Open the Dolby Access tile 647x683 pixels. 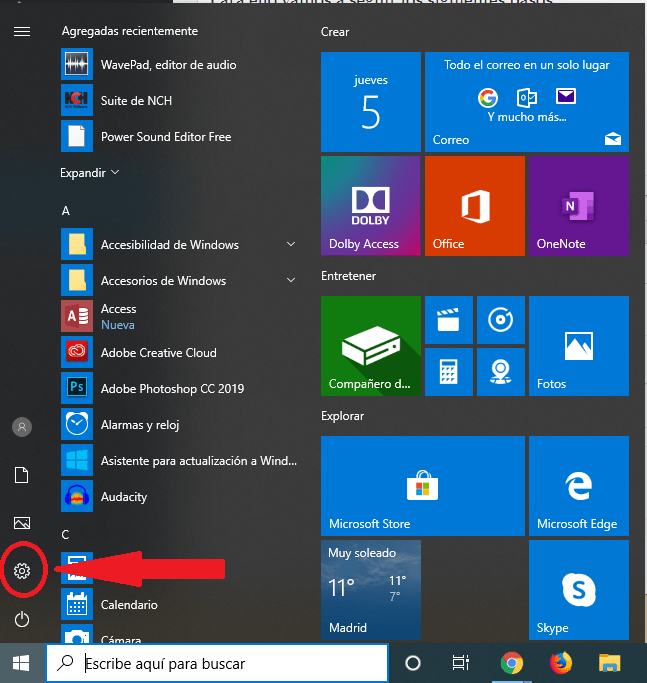pos(371,206)
